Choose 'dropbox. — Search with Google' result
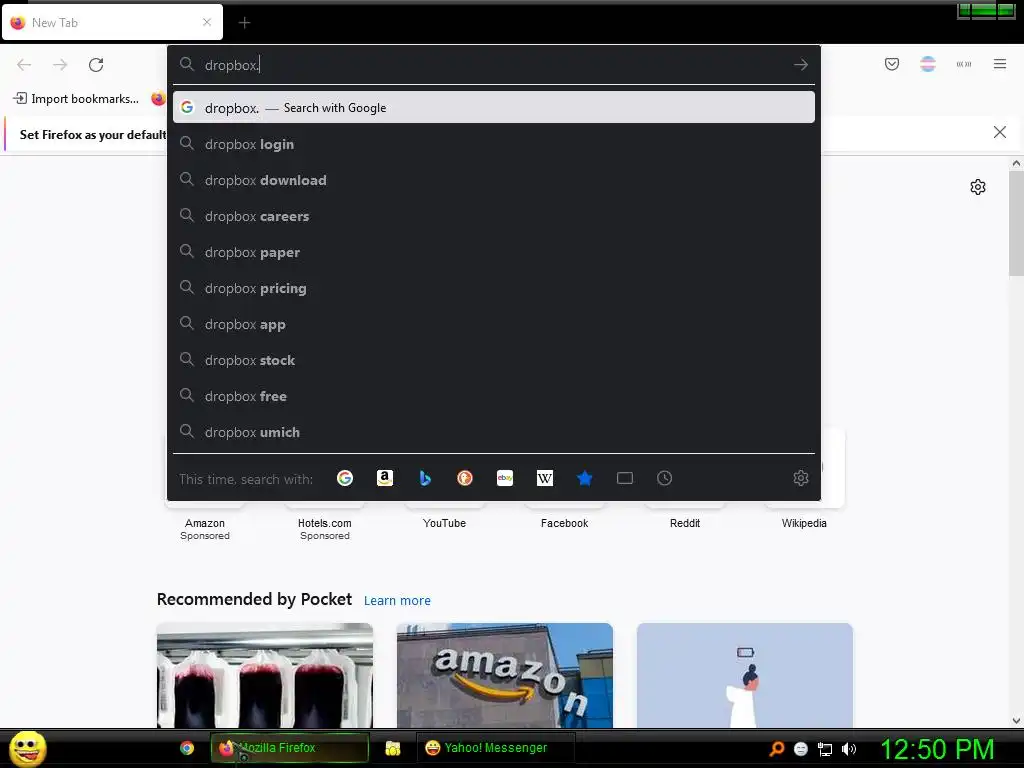1024x768 pixels. coord(494,108)
